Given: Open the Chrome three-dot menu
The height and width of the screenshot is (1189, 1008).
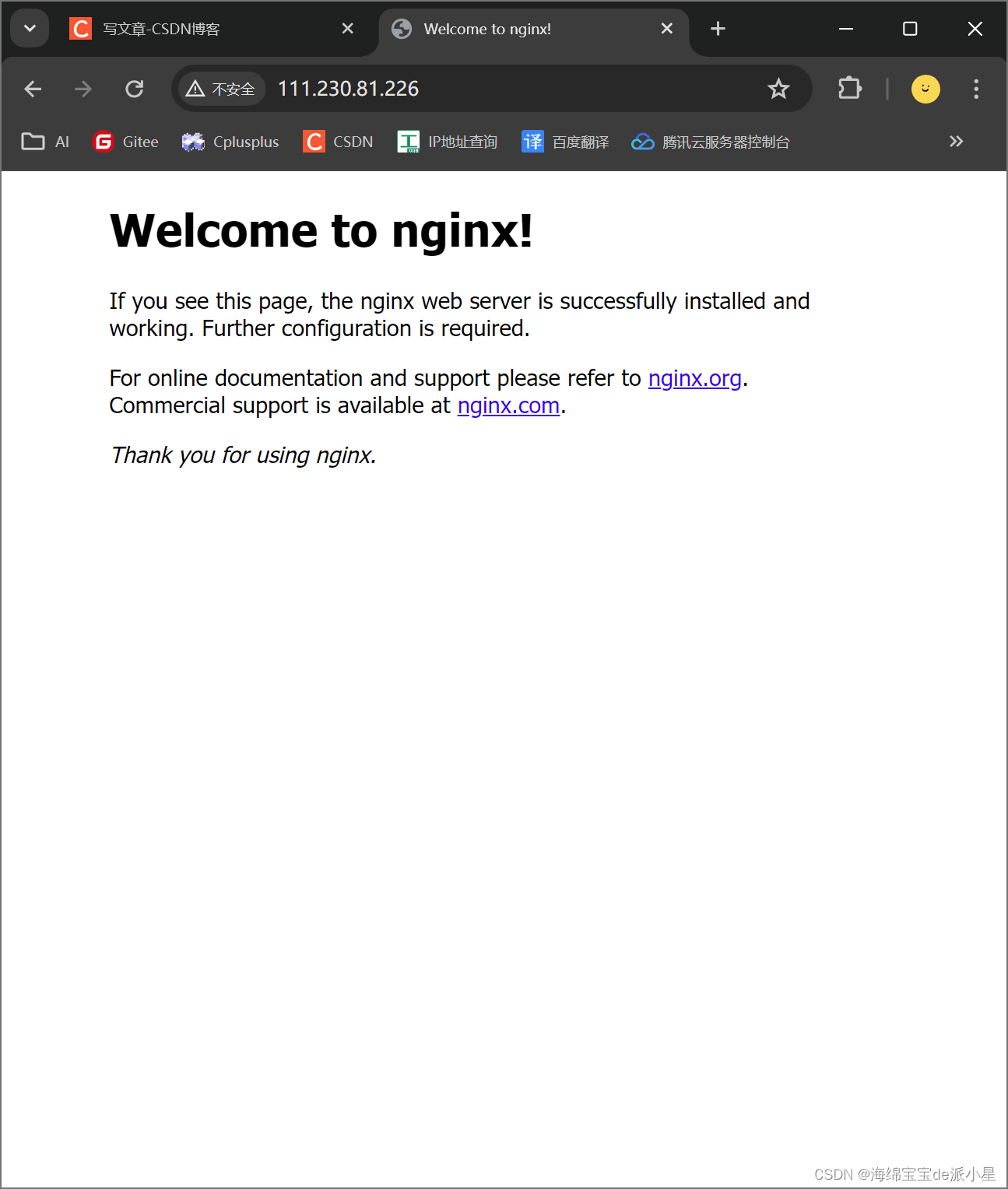Looking at the screenshot, I should (x=976, y=89).
